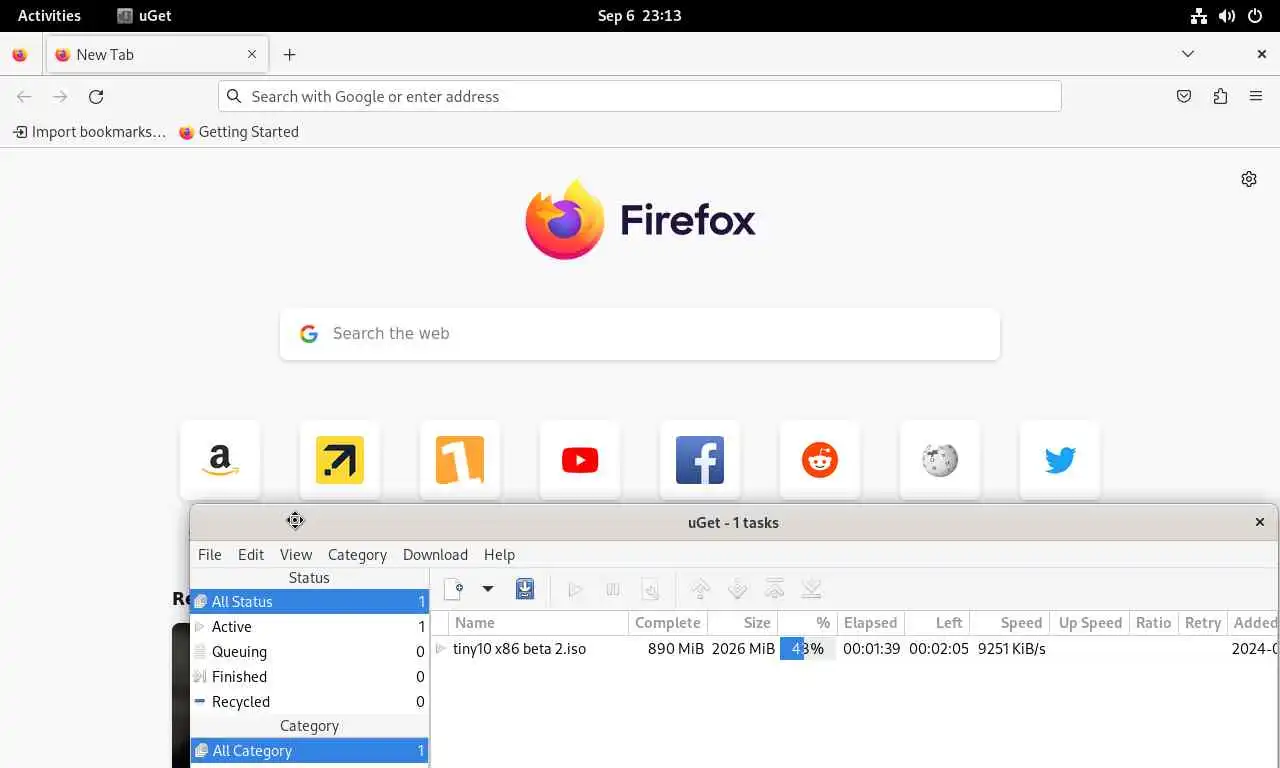
Task: Open the Wikipedia shortcut tile
Action: (940, 460)
